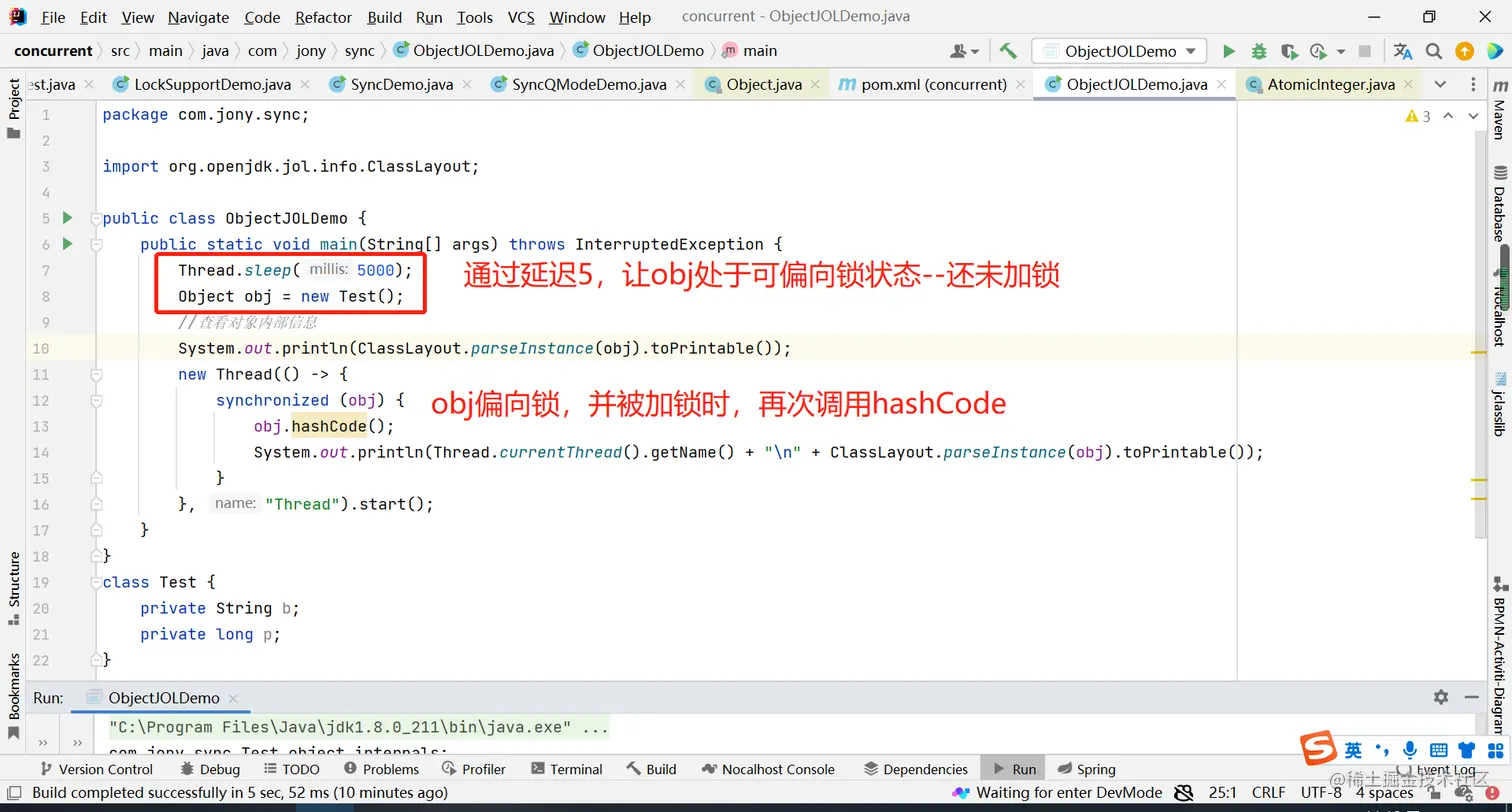Click the 25:1 caret position indicator
Viewport: 1512px width, 812px height.
point(1222,793)
